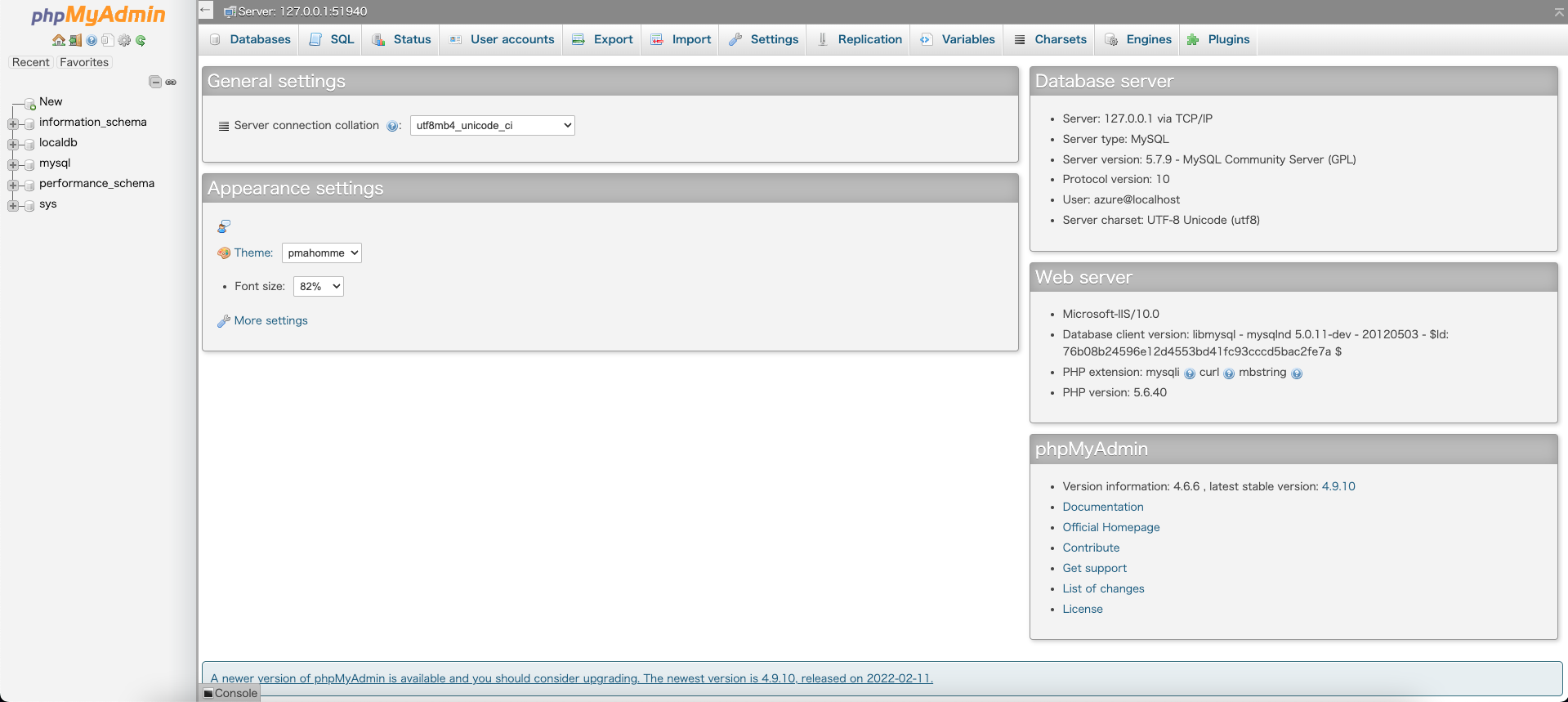Viewport: 1568px width, 702px height.
Task: Click the sys database cylinder icon
Action: [30, 205]
